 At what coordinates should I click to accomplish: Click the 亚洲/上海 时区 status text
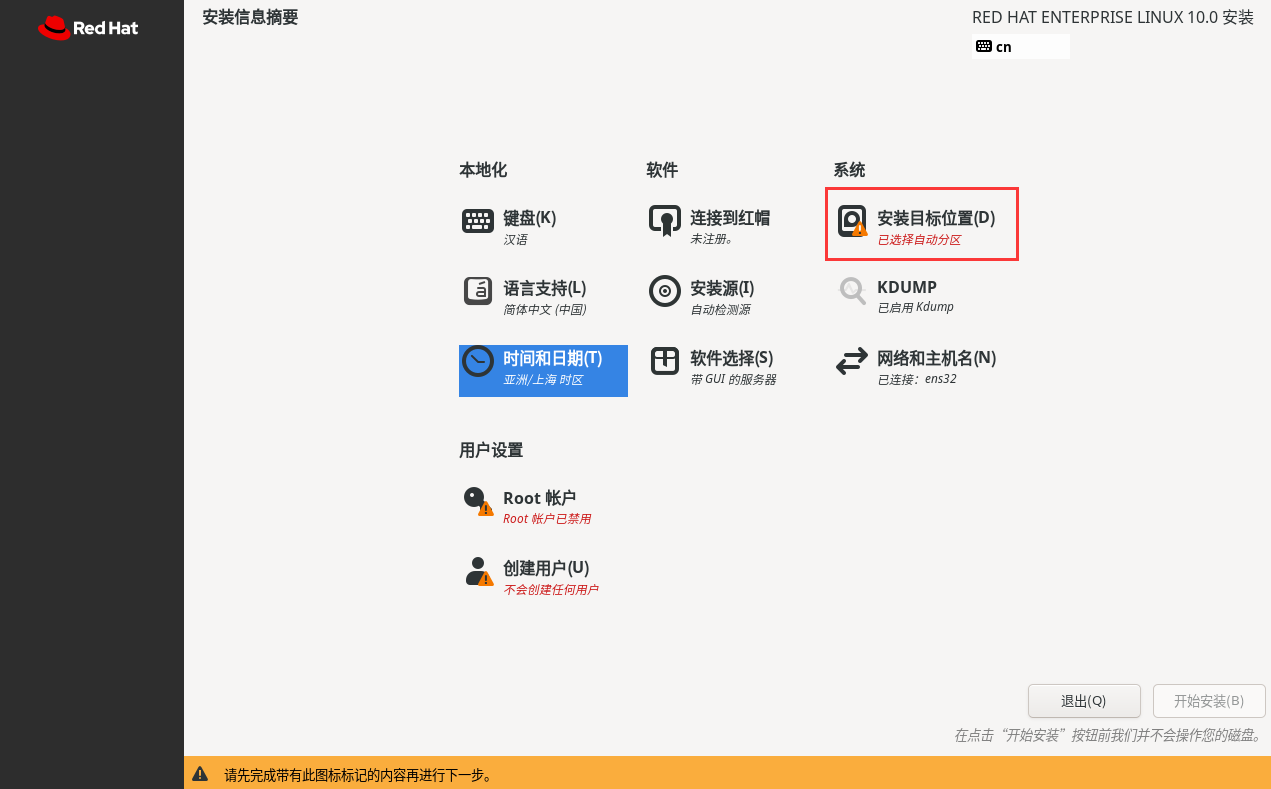tap(543, 380)
